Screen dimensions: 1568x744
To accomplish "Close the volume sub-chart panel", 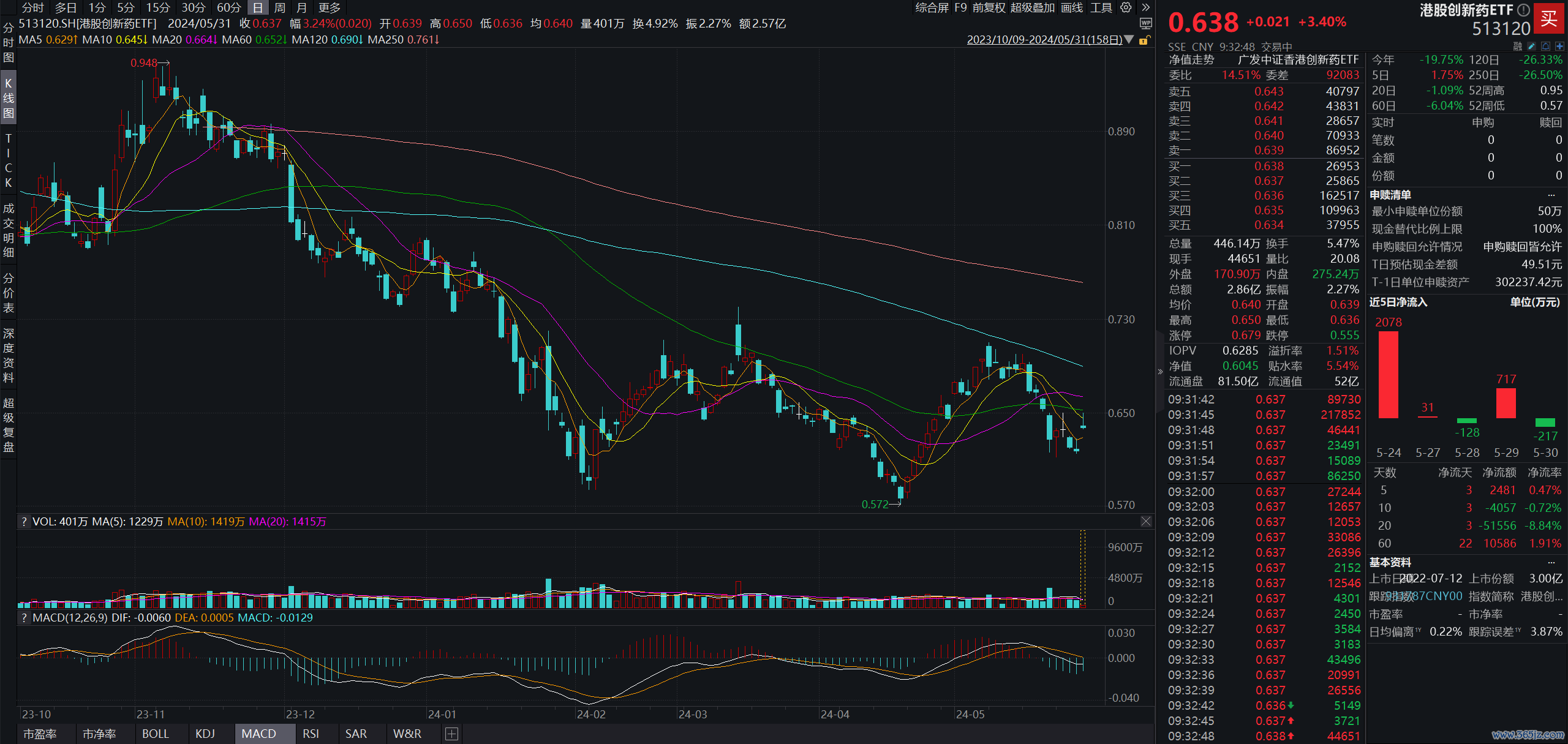I will pos(1145,521).
